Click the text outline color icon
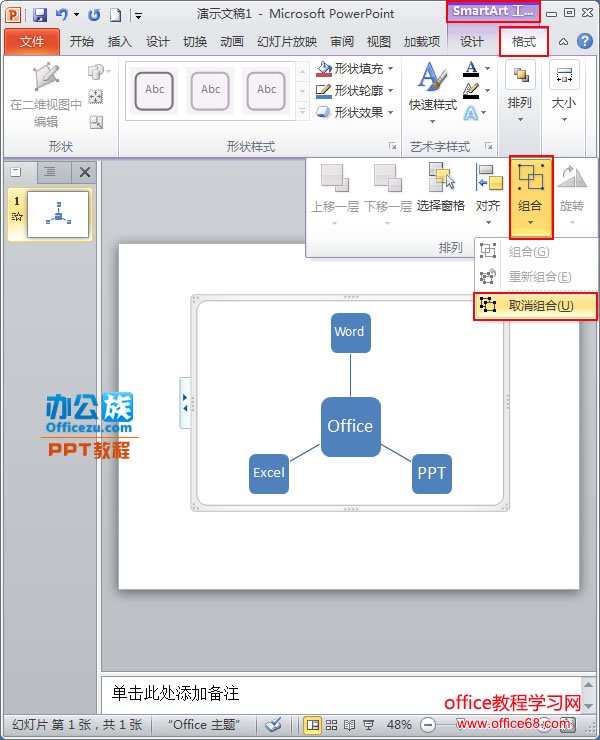600x740 pixels. [471, 91]
